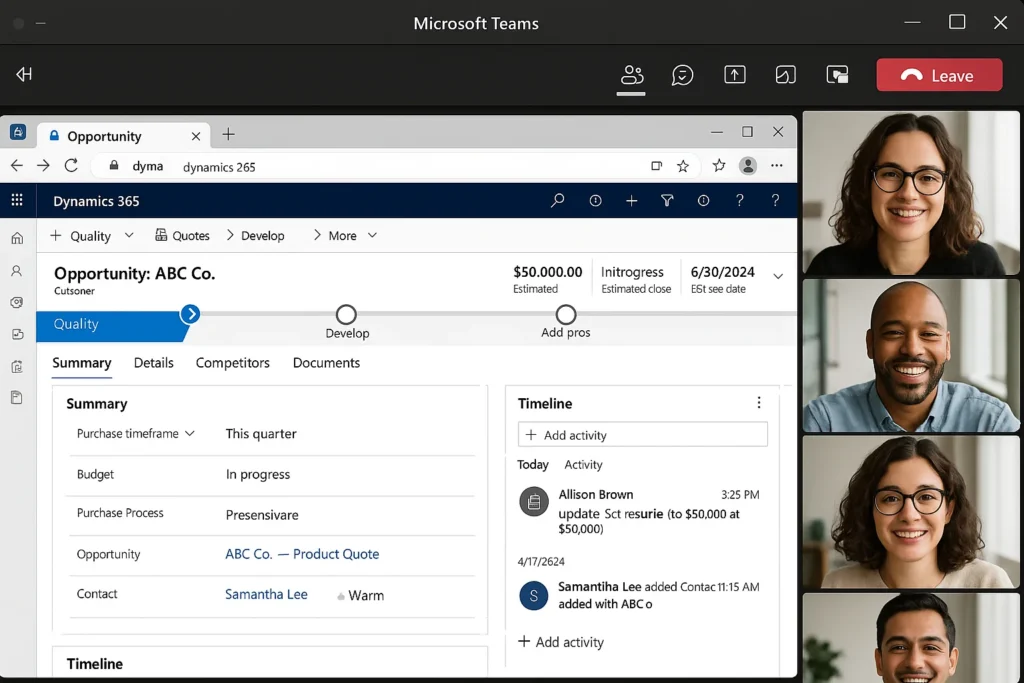Click the tab icon inside the address bar
The image size is (1024, 683).
pos(656,166)
